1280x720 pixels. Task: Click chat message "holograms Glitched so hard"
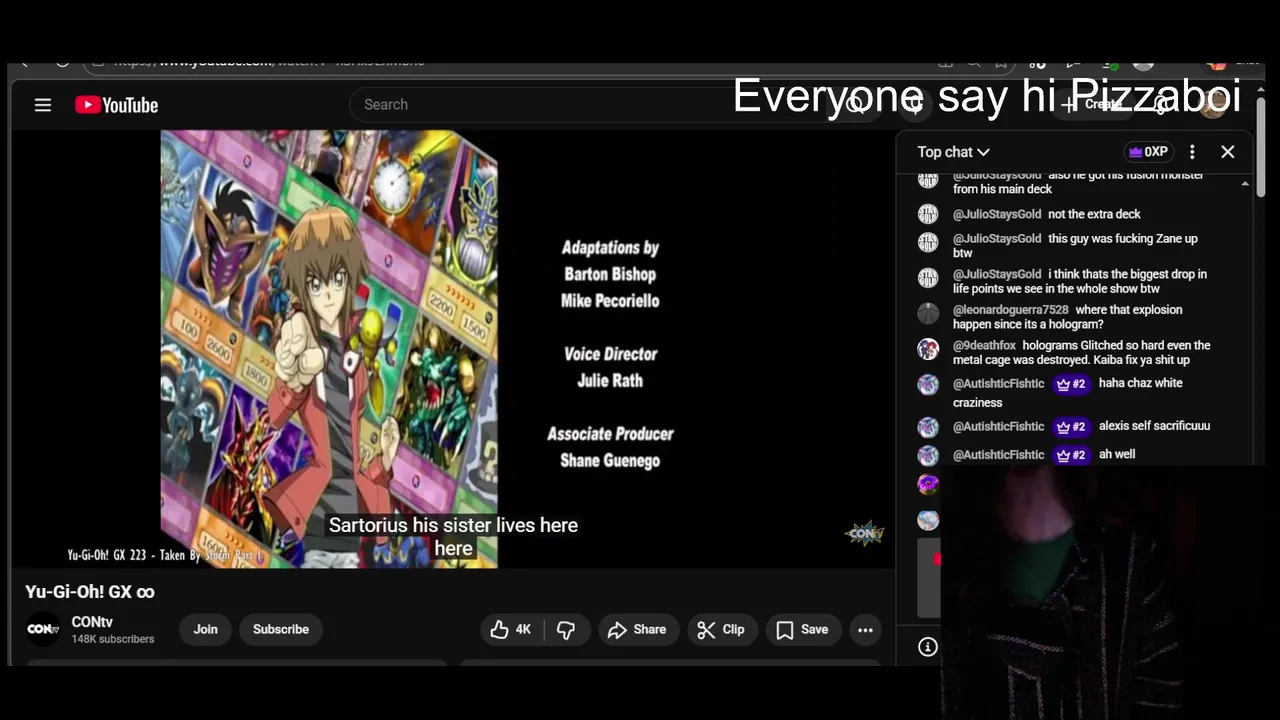click(1082, 353)
